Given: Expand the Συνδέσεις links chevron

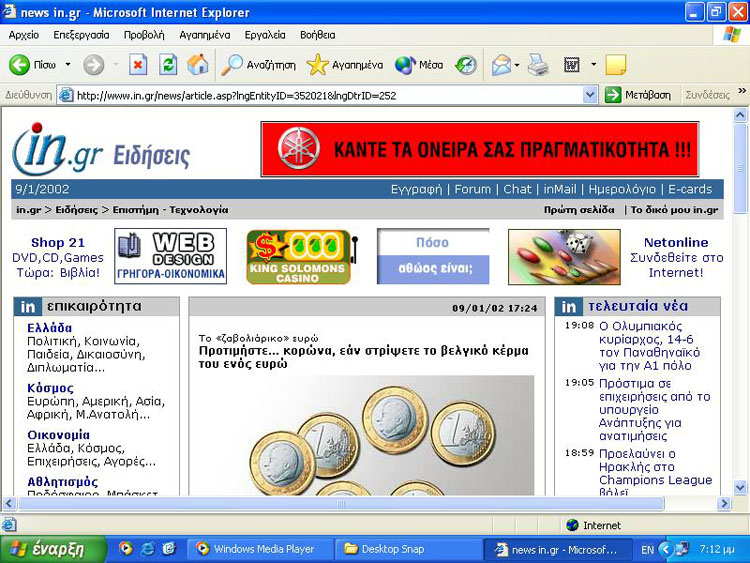Looking at the screenshot, I should click(742, 90).
